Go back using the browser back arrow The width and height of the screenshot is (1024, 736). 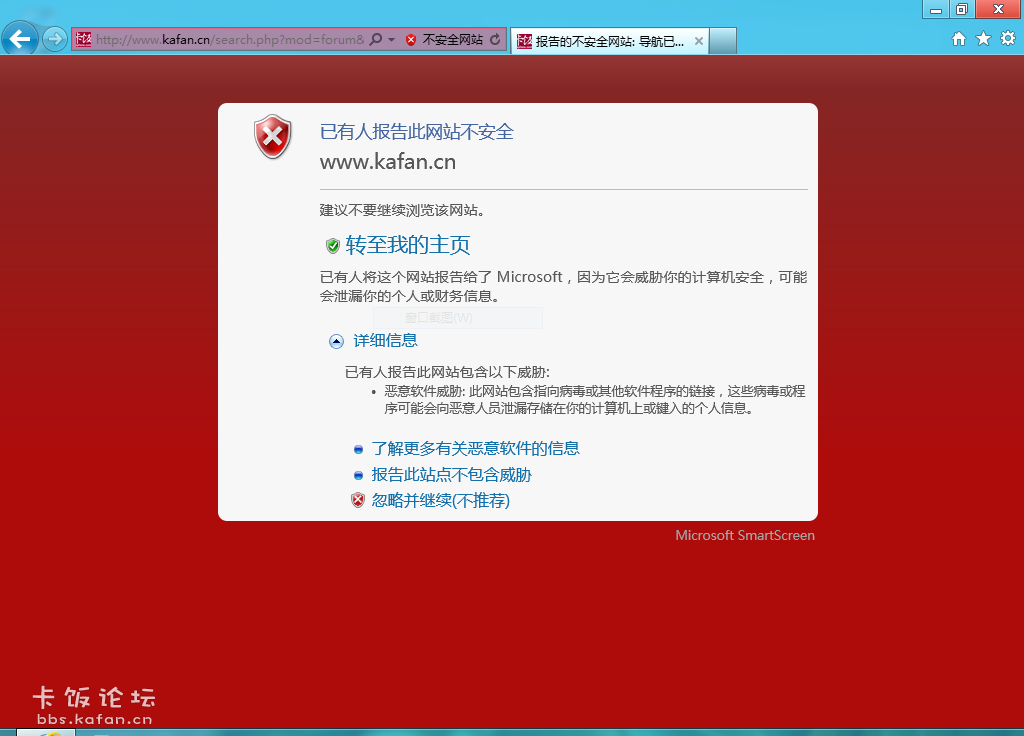click(x=20, y=39)
